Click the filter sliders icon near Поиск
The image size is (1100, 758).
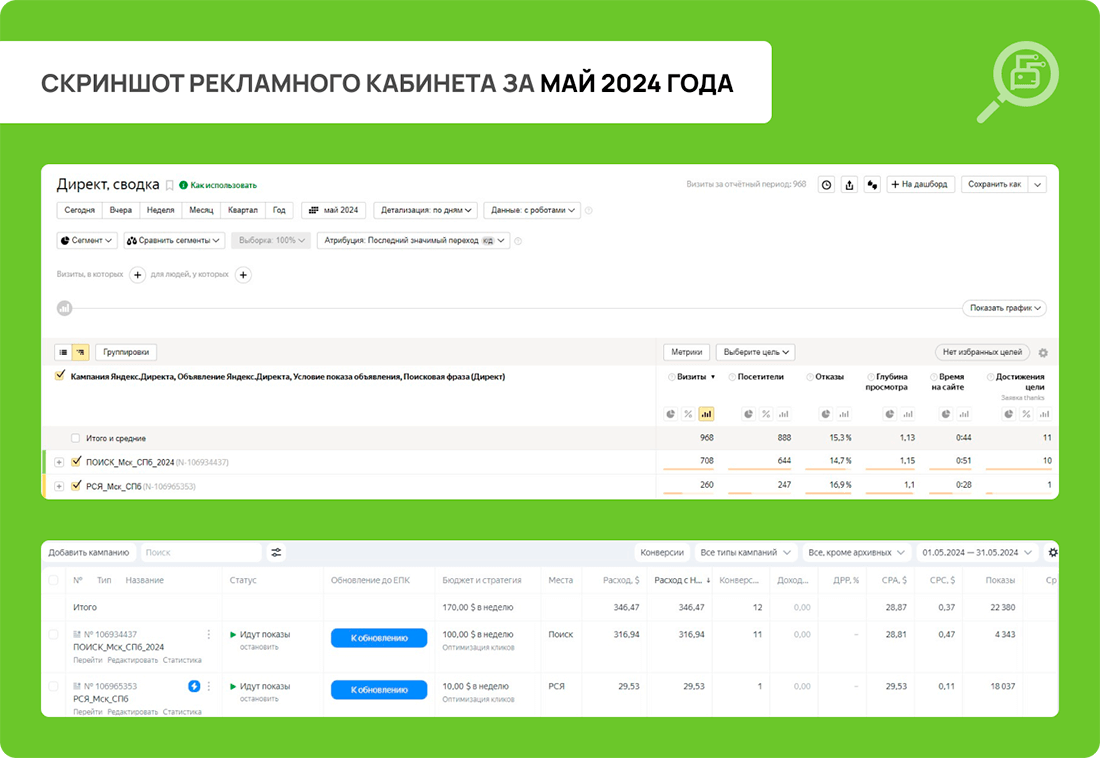click(x=276, y=552)
